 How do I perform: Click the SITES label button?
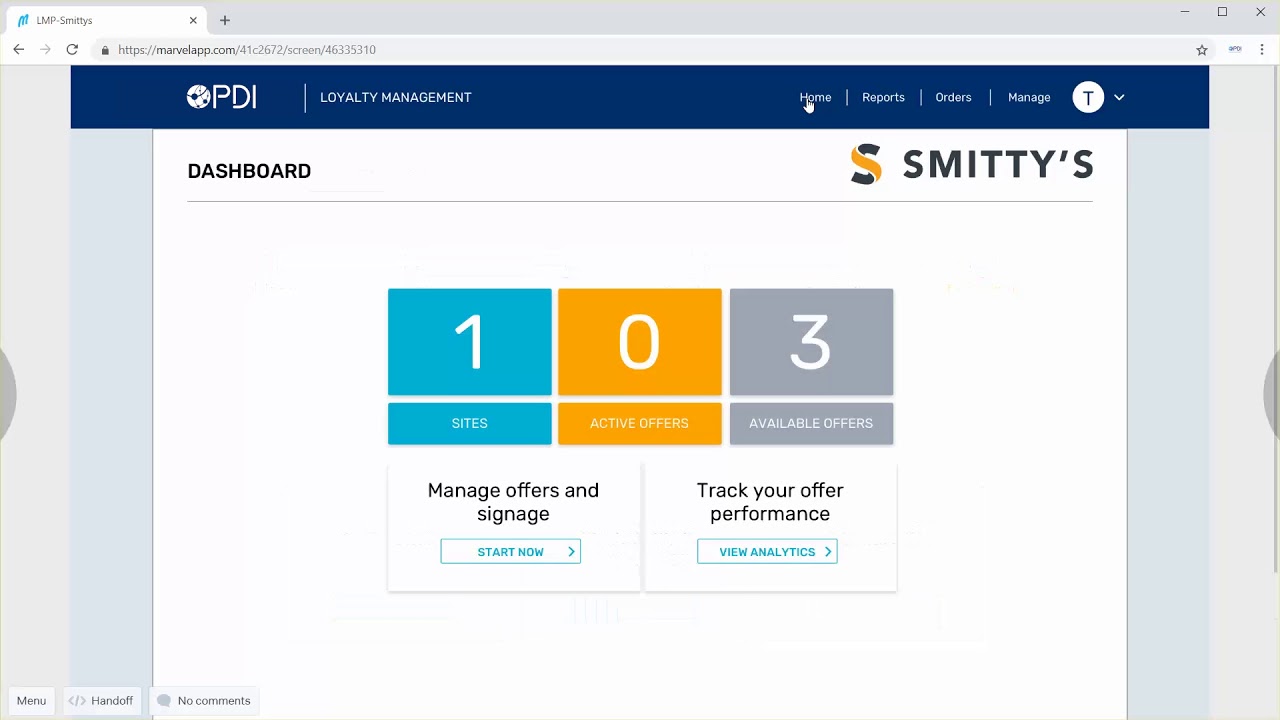click(470, 423)
